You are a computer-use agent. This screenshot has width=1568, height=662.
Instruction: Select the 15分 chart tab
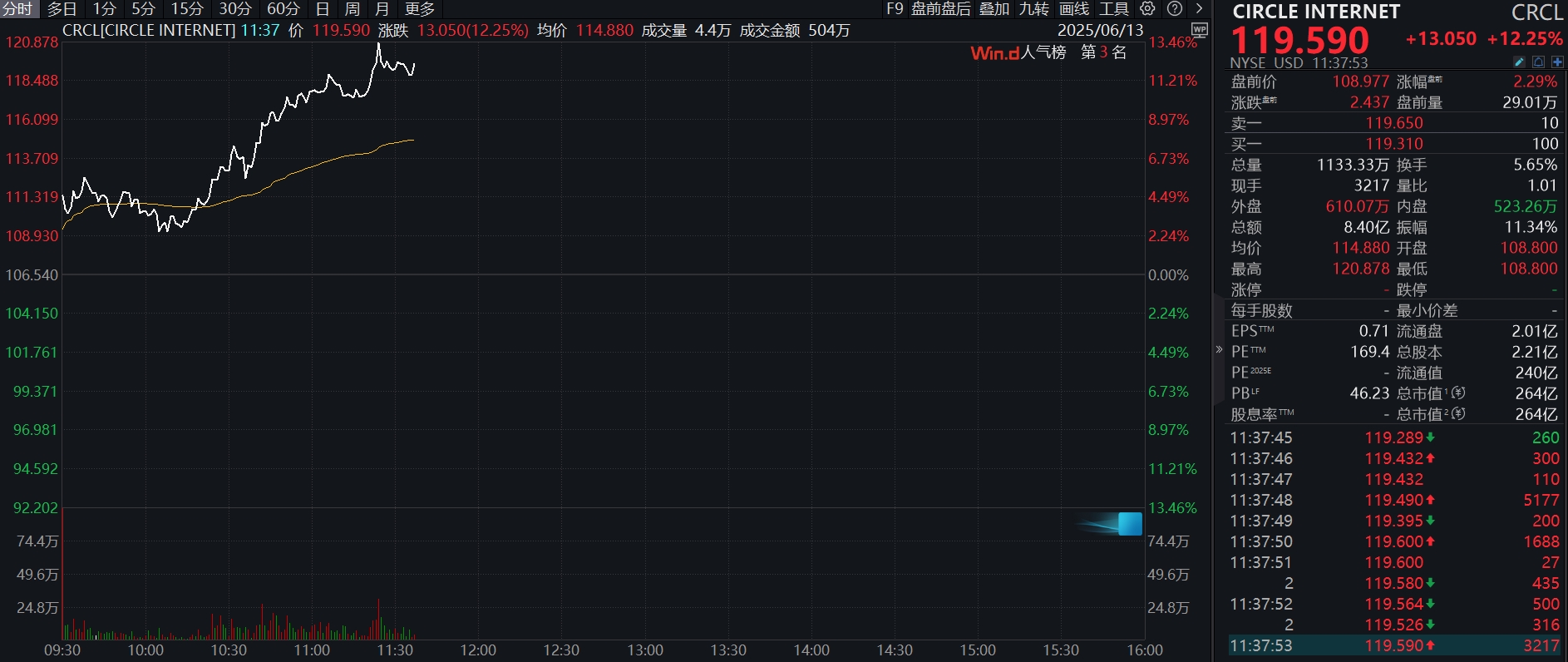[187, 9]
